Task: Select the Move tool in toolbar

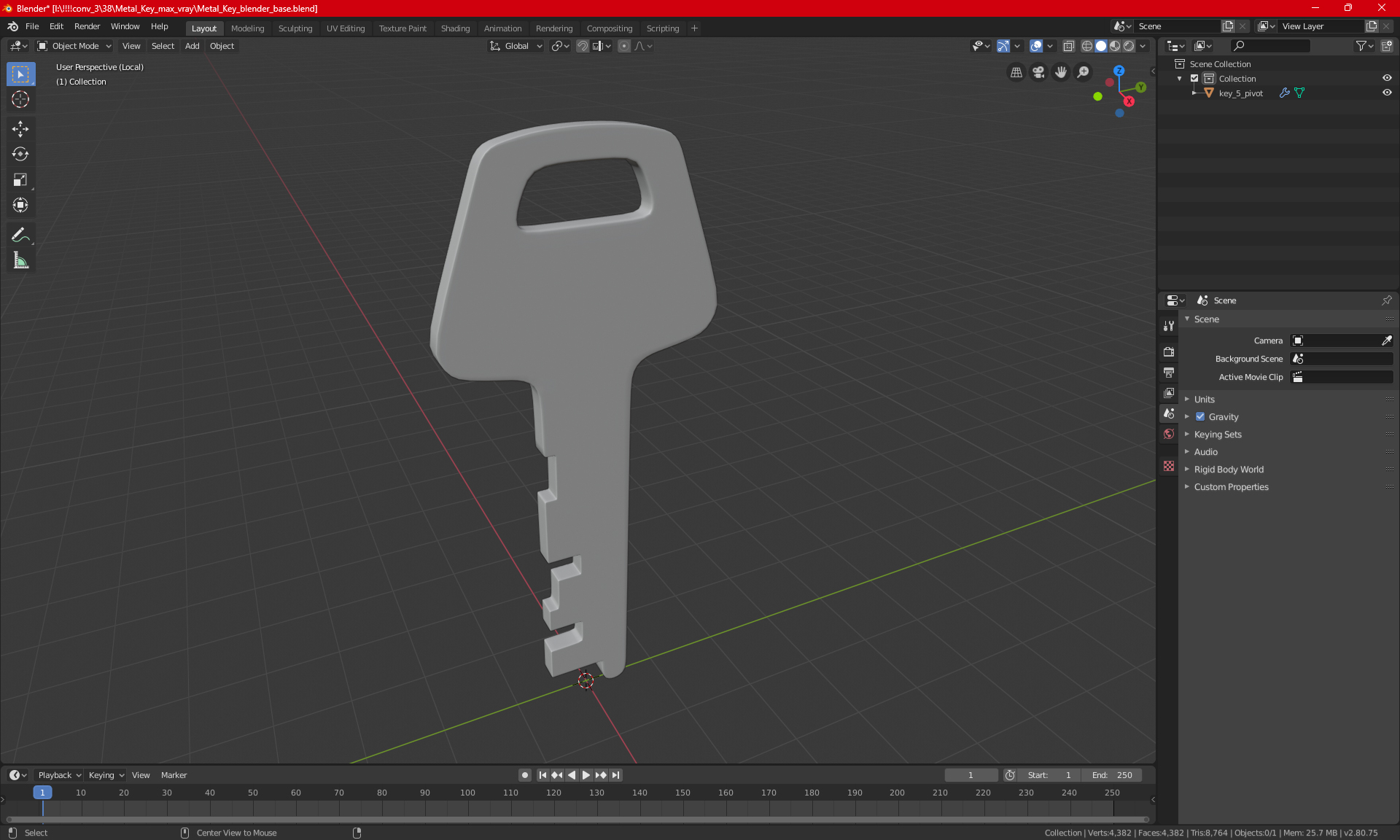Action: 20,127
